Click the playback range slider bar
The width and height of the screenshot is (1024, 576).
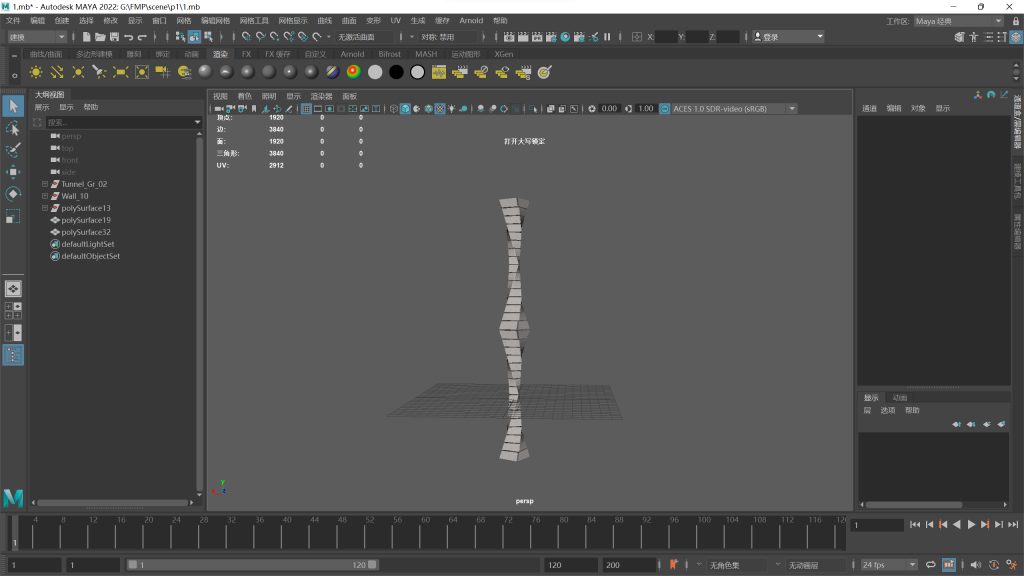point(250,565)
